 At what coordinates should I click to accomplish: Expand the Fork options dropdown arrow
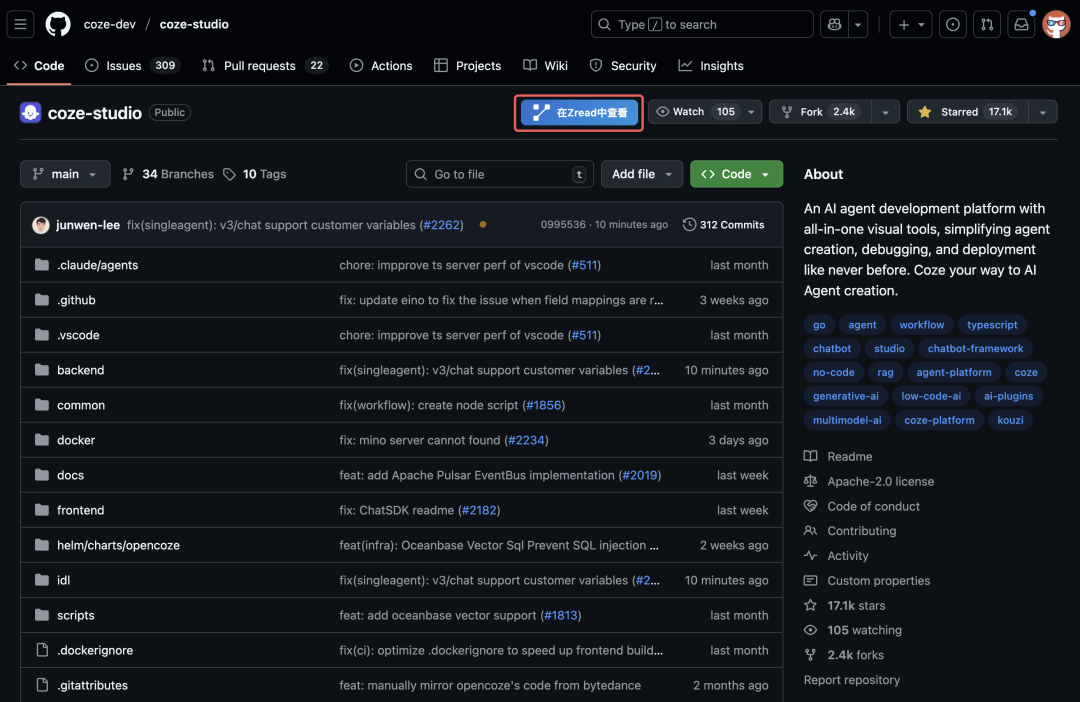coord(885,112)
